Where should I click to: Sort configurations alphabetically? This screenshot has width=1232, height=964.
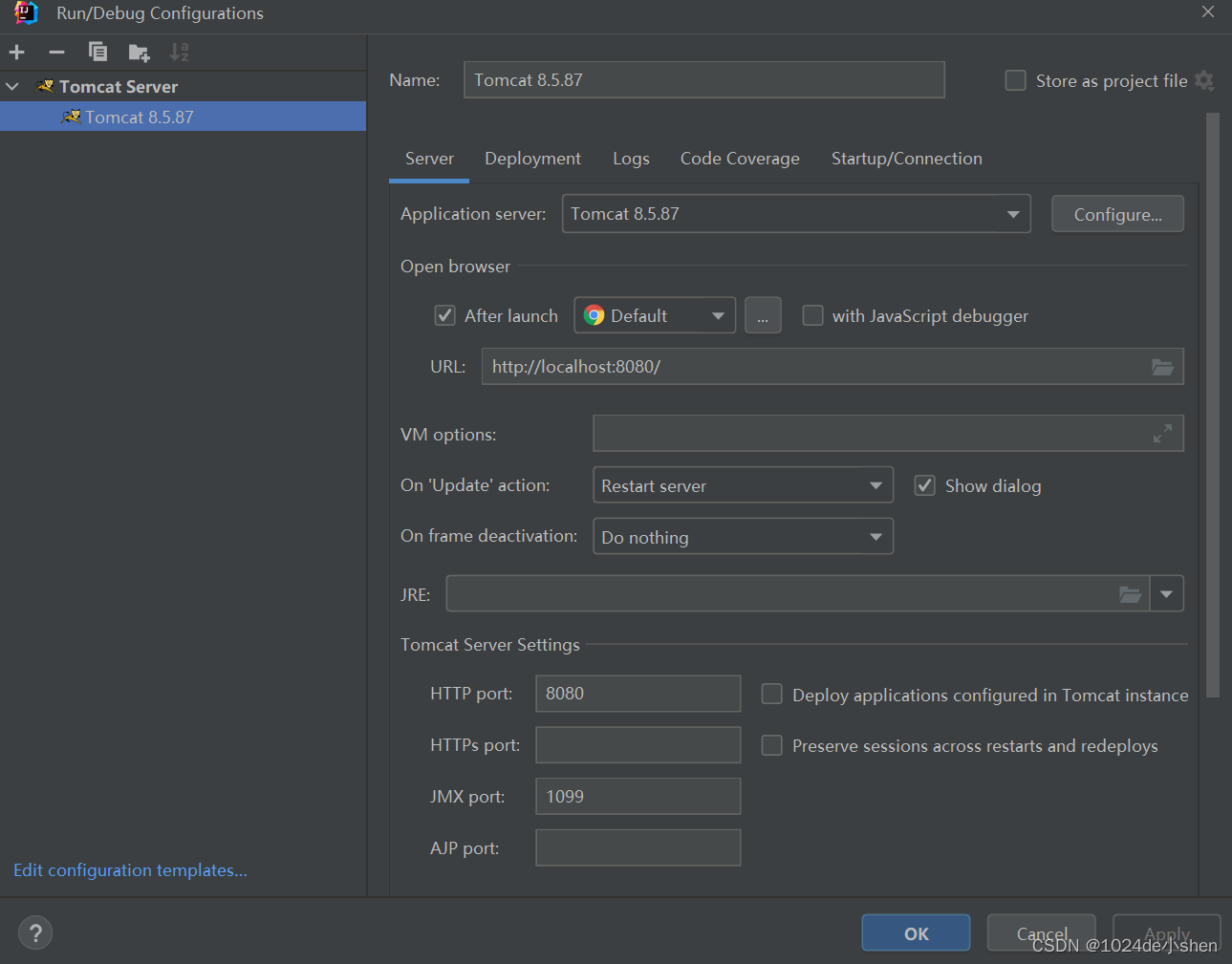click(180, 53)
